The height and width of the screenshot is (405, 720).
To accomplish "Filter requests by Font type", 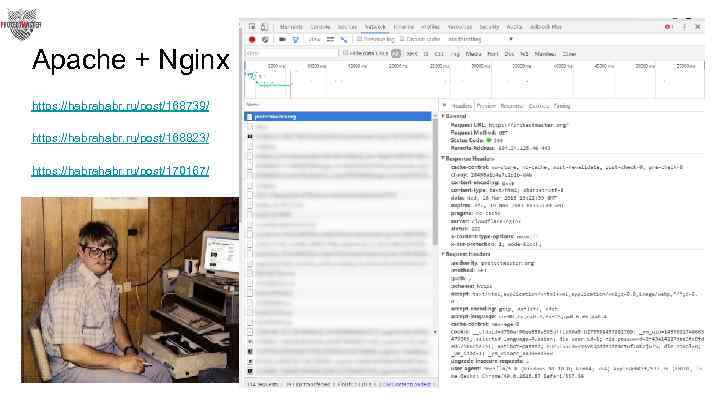I will (x=492, y=54).
